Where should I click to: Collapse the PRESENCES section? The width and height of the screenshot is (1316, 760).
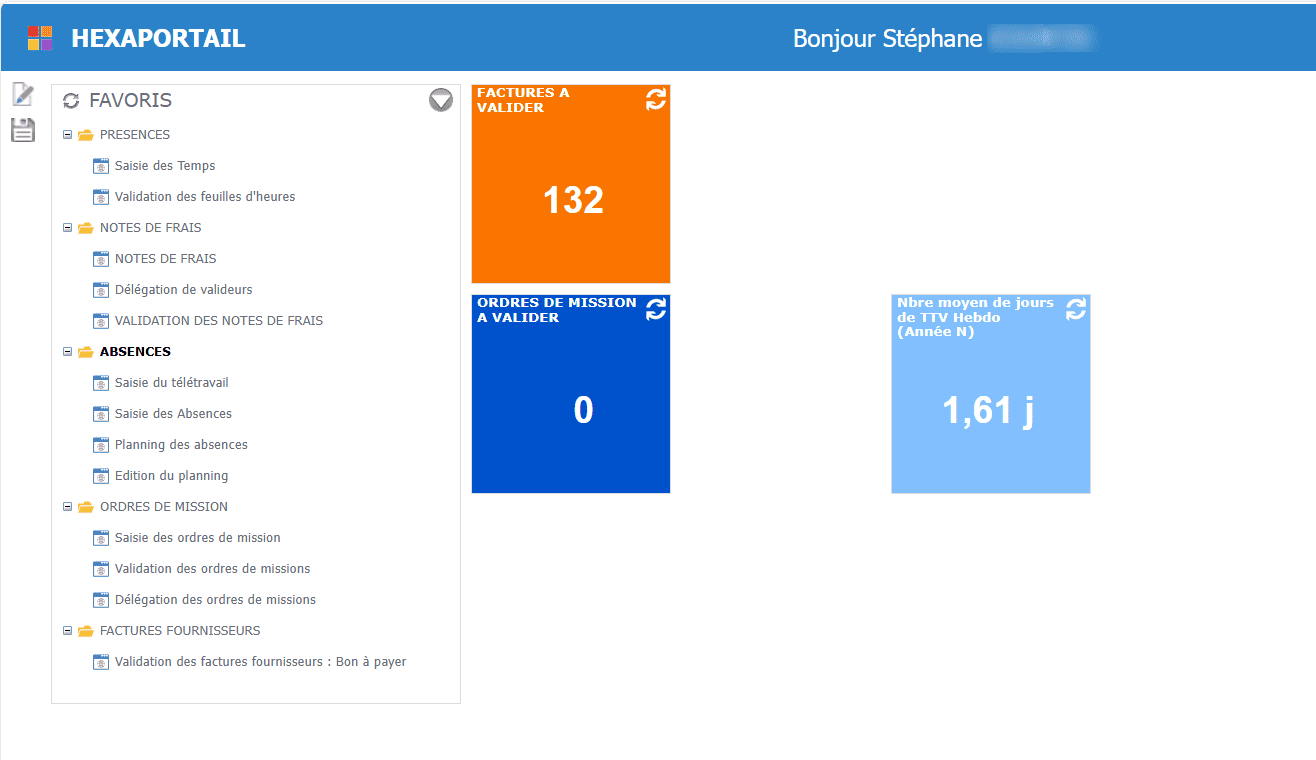point(65,134)
